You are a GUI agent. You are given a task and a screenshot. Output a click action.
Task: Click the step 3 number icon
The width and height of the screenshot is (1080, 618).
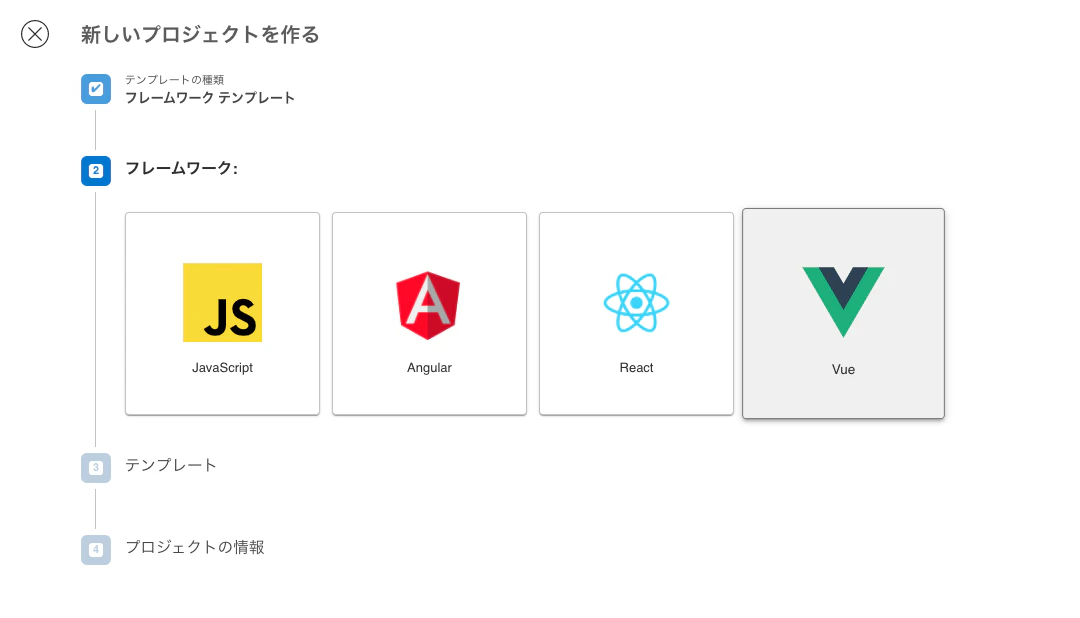point(96,468)
